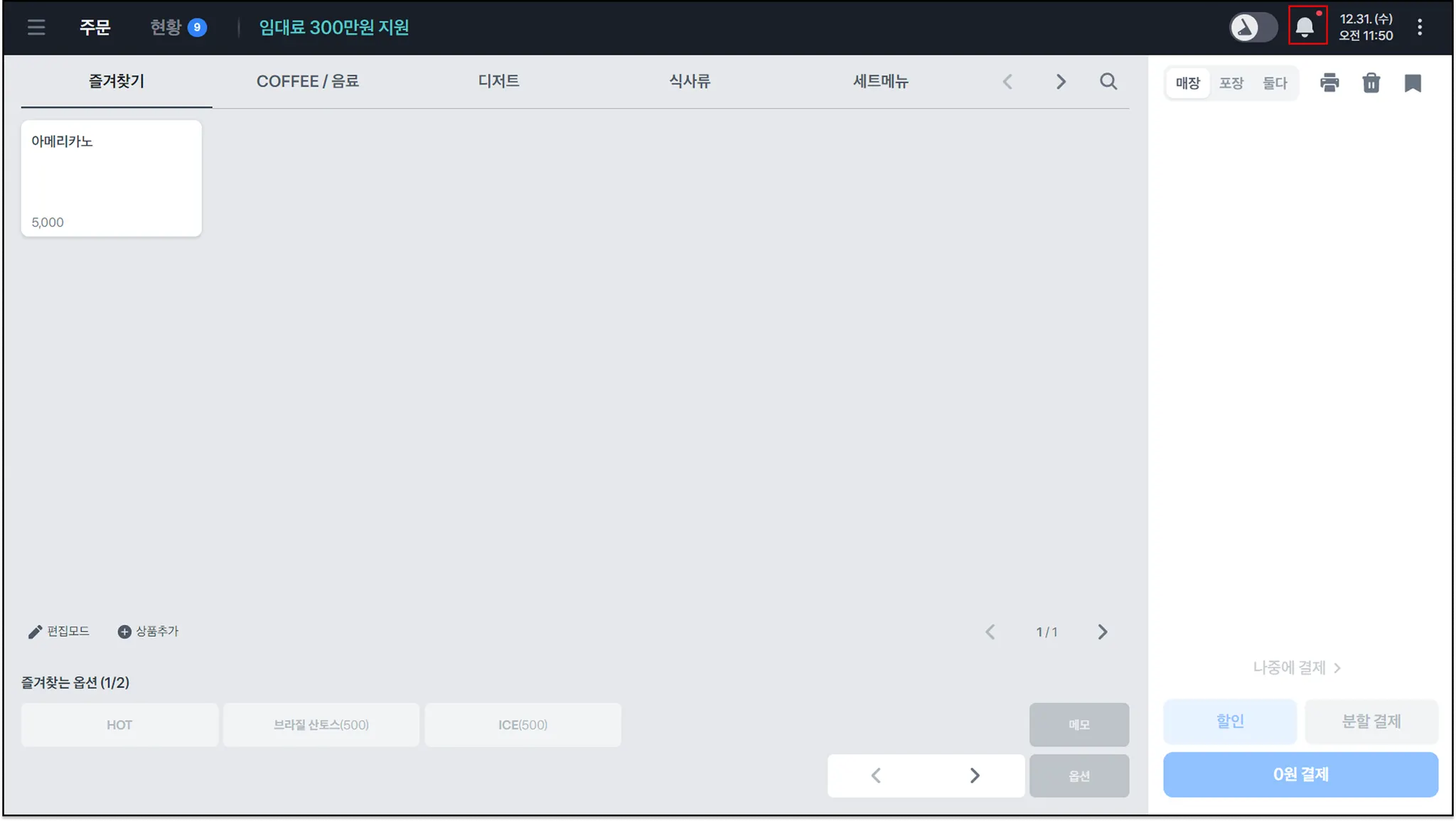Click the bookmark icon
This screenshot has width=1456, height=821.
1413,83
